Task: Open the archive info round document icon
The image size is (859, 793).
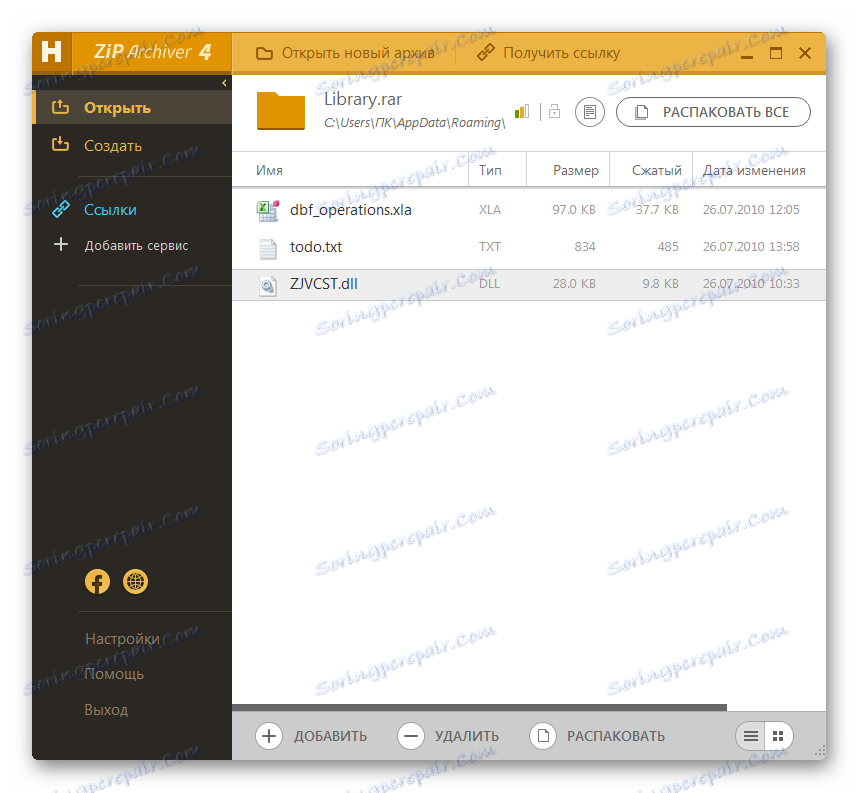Action: click(x=589, y=112)
